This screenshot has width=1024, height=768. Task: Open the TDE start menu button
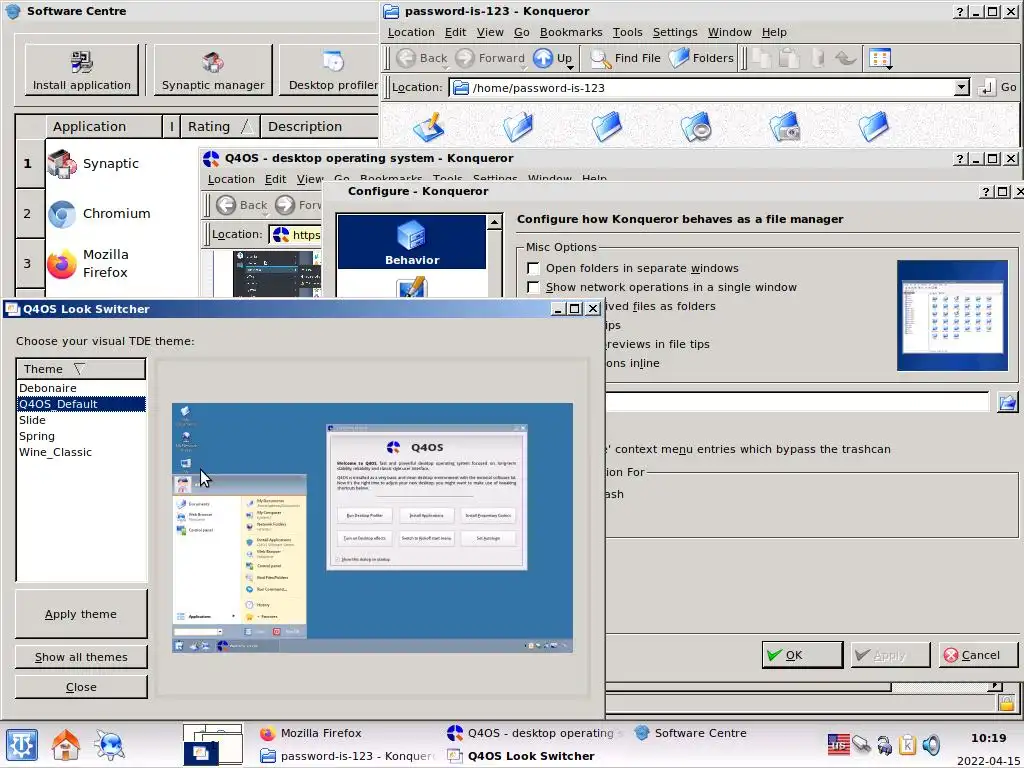[22, 744]
